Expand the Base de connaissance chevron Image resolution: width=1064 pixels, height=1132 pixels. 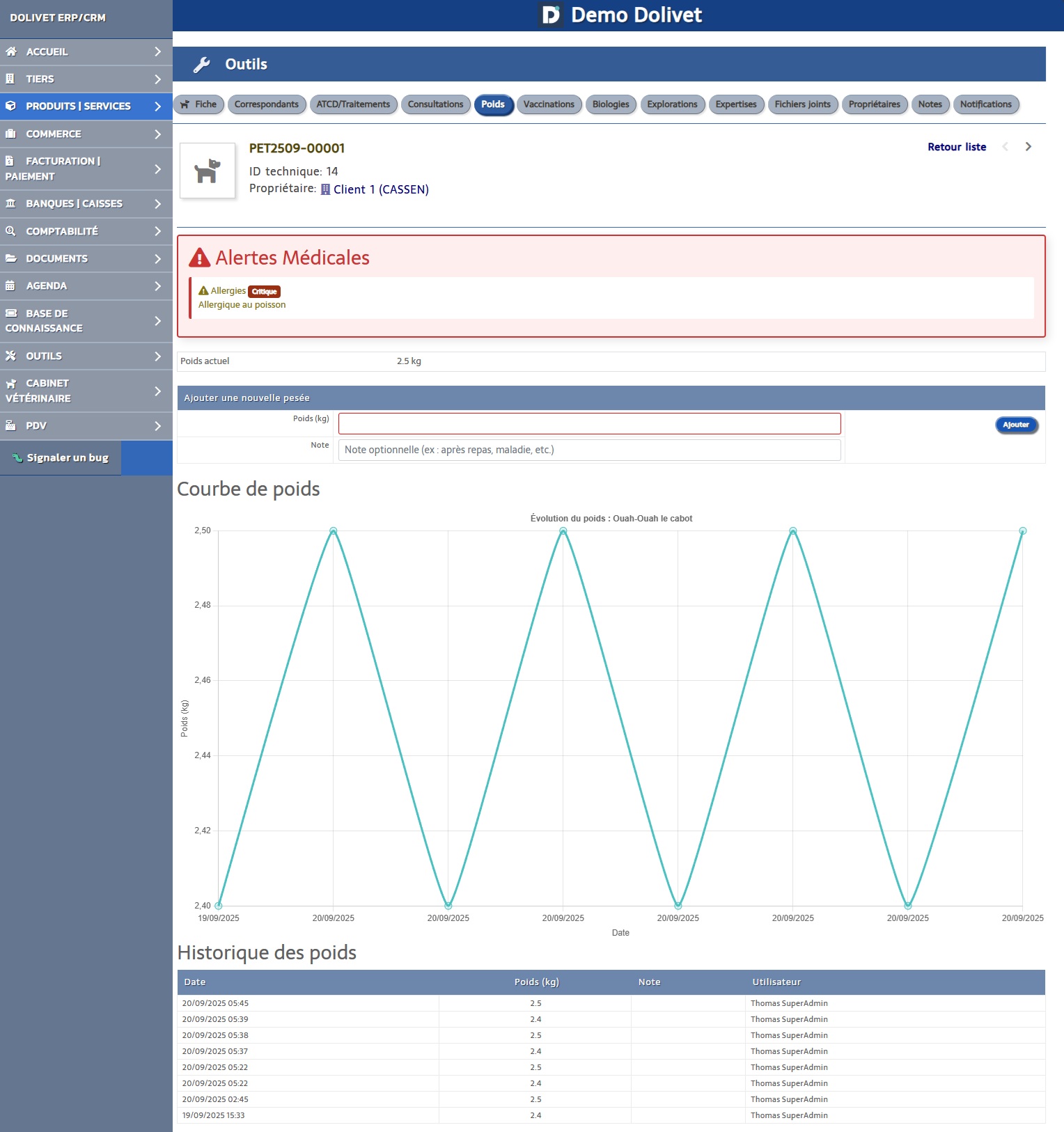point(158,321)
